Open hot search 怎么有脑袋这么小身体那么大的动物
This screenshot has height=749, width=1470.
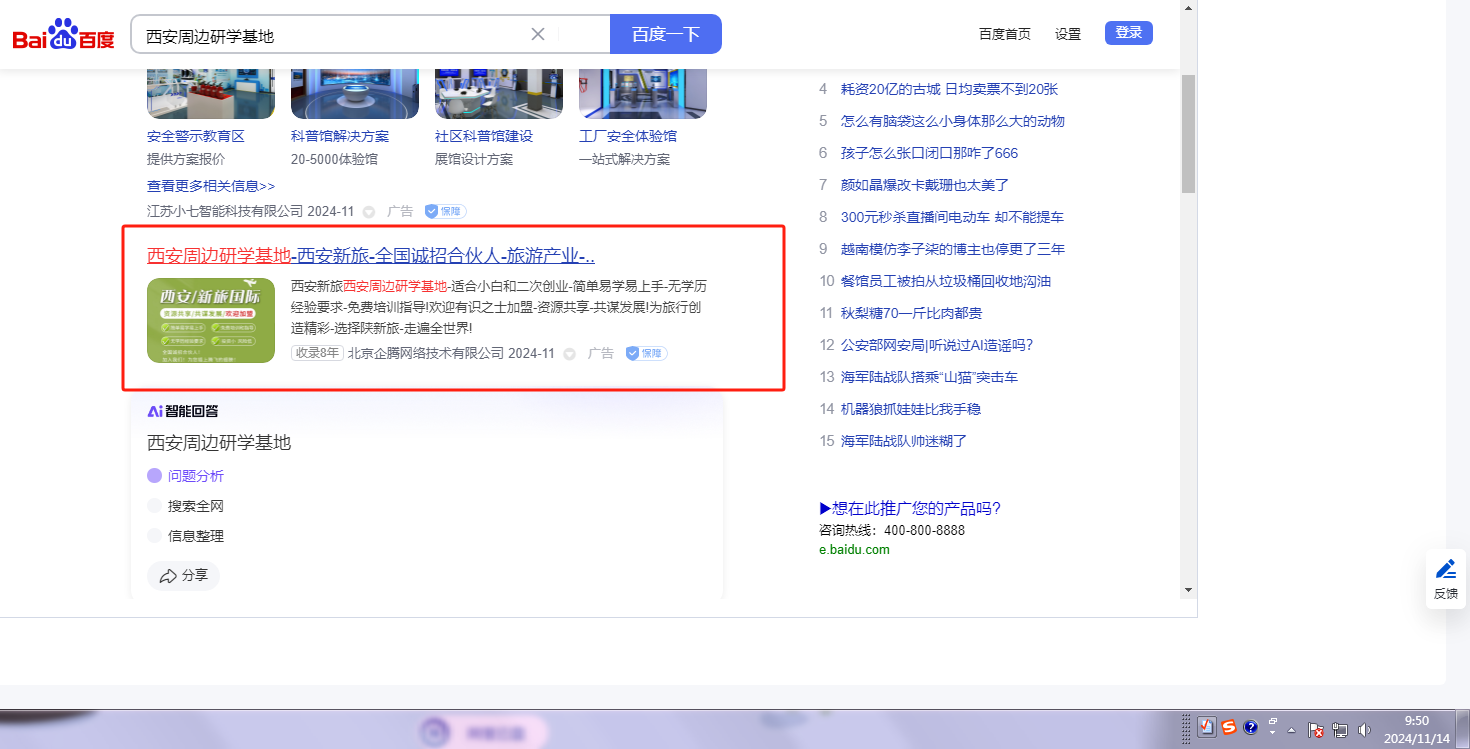[953, 121]
